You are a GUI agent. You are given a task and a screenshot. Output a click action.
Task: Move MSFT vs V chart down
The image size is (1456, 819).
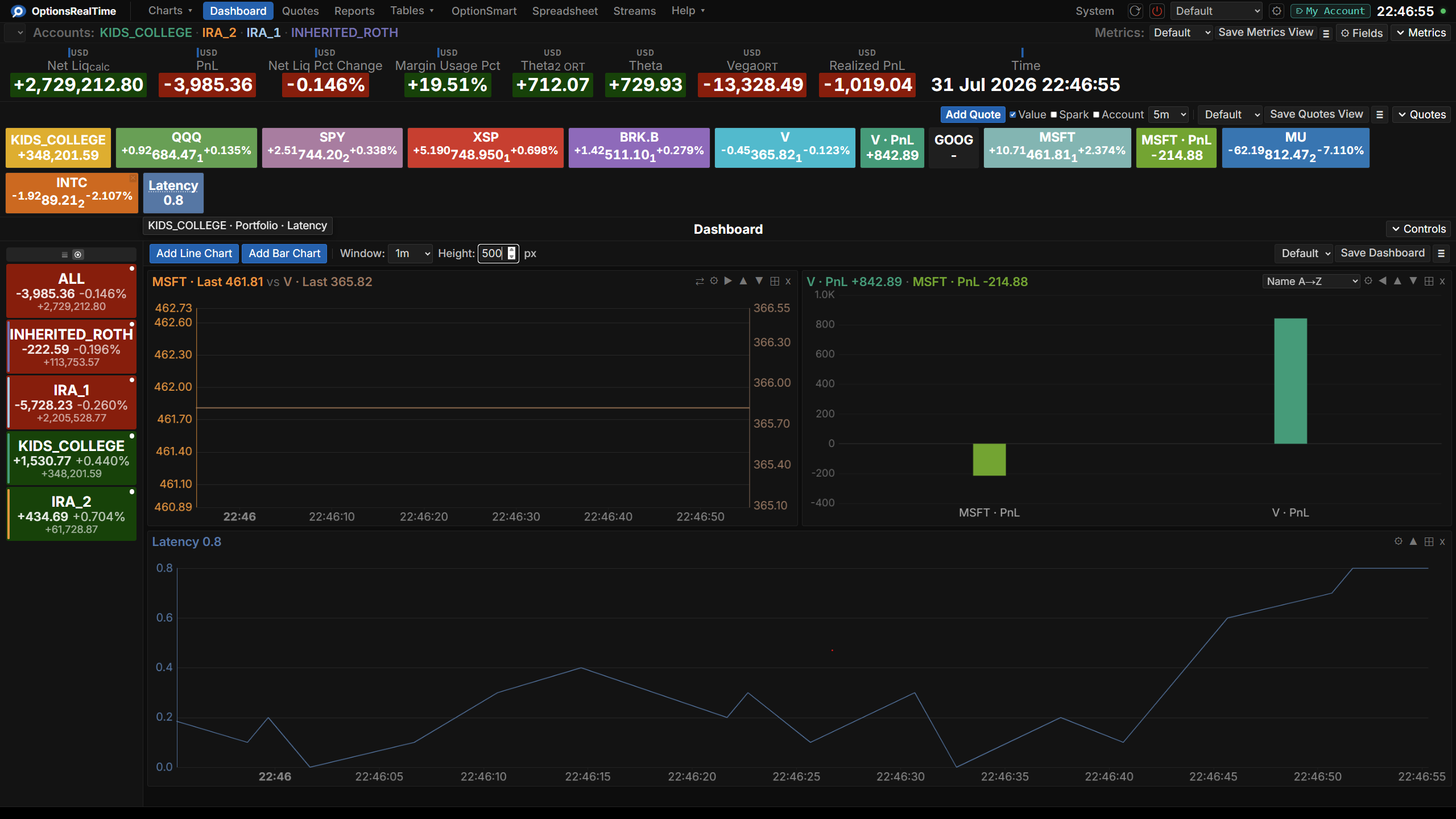[x=759, y=281]
